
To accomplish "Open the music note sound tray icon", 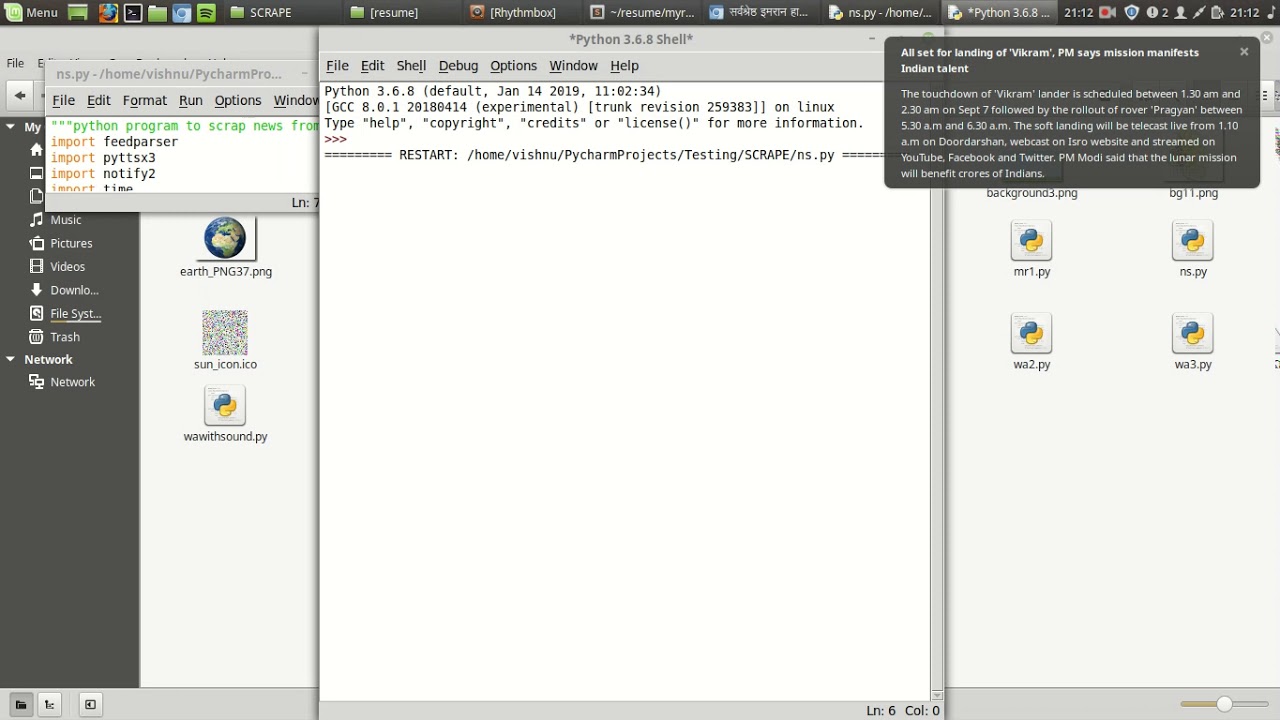I will click(1269, 12).
